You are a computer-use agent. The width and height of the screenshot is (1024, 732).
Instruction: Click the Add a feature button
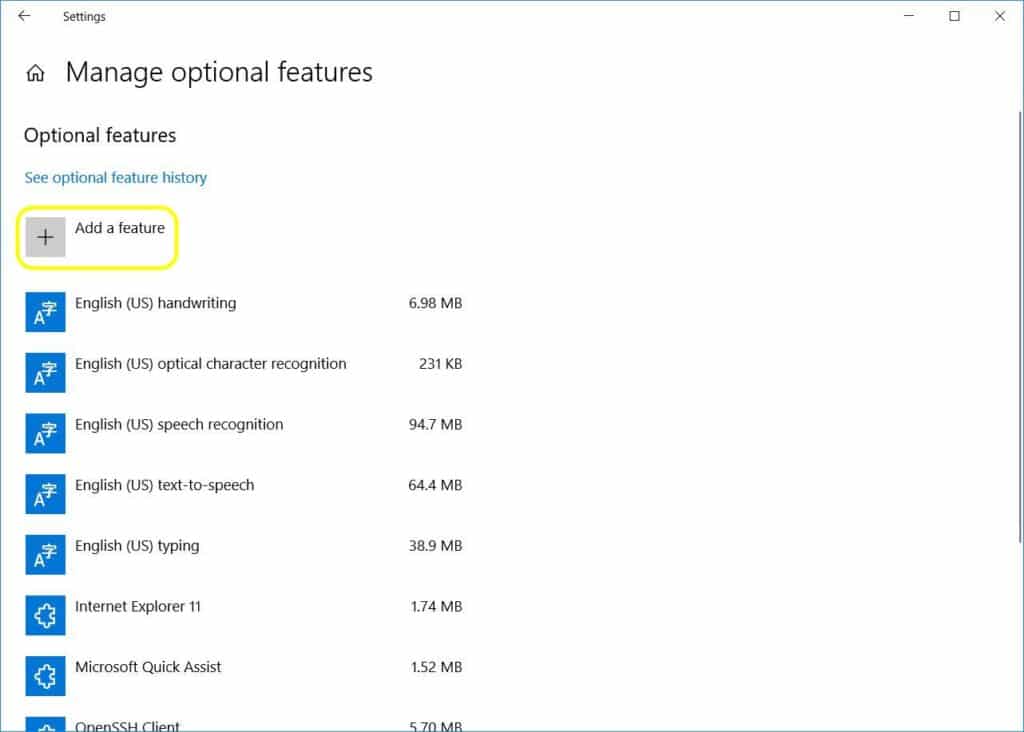pyautogui.click(x=96, y=237)
